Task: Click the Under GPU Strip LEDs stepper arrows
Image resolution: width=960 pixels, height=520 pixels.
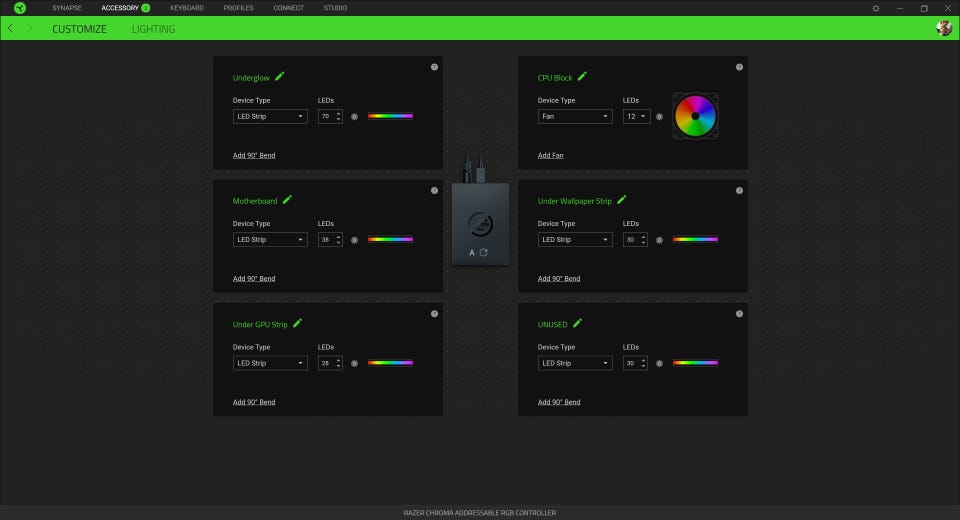Action: 339,363
